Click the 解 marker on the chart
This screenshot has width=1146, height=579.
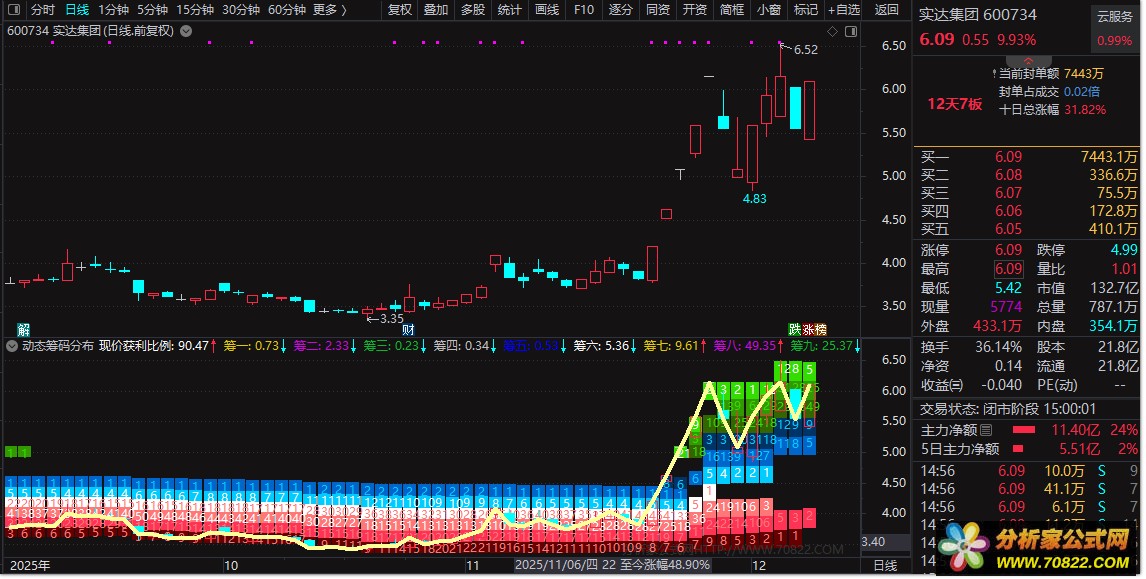click(23, 329)
